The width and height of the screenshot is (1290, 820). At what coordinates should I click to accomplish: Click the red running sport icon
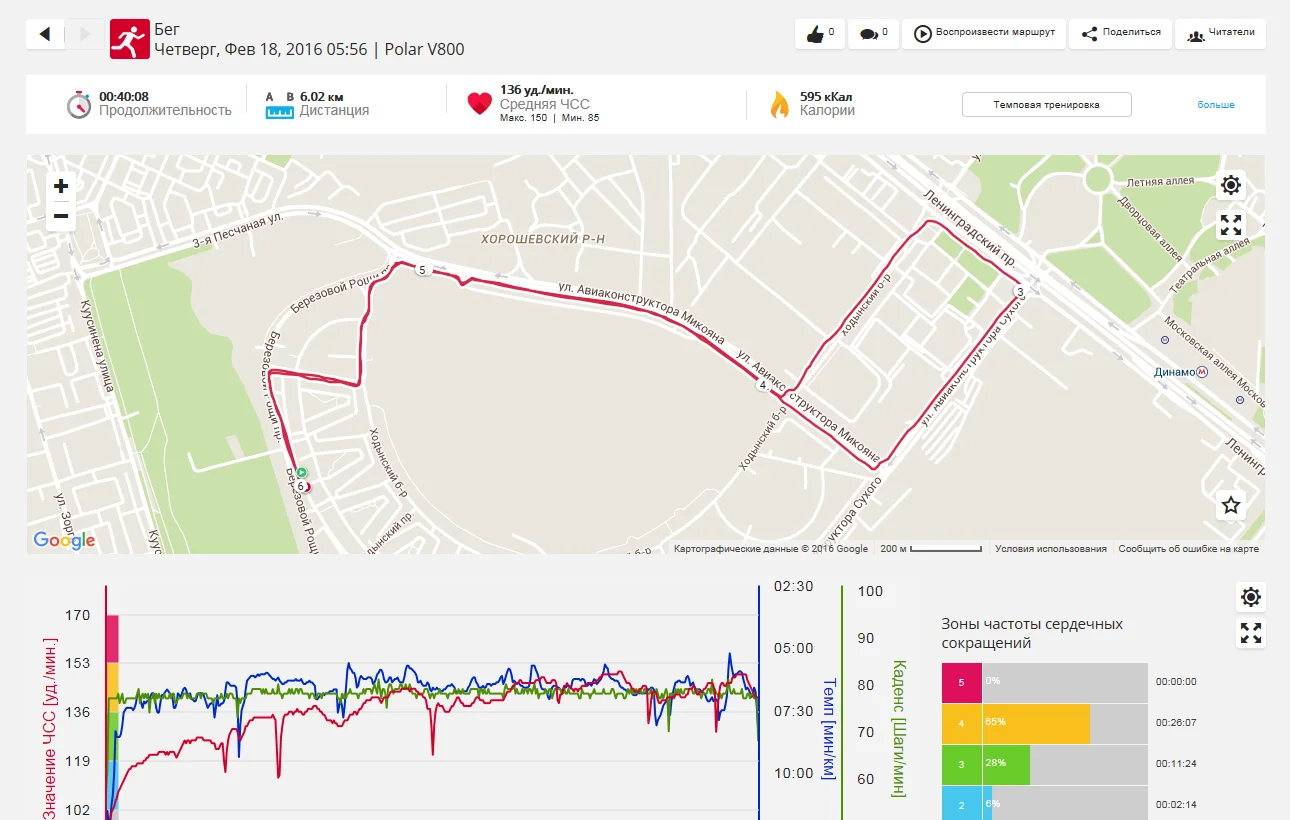coord(129,39)
